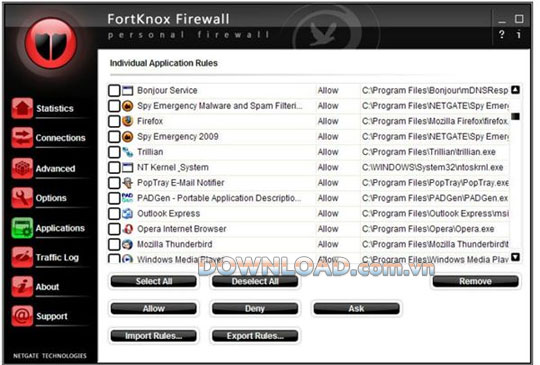Click the Allow button
Viewport: 540px width, 365px height.
[x=154, y=309]
